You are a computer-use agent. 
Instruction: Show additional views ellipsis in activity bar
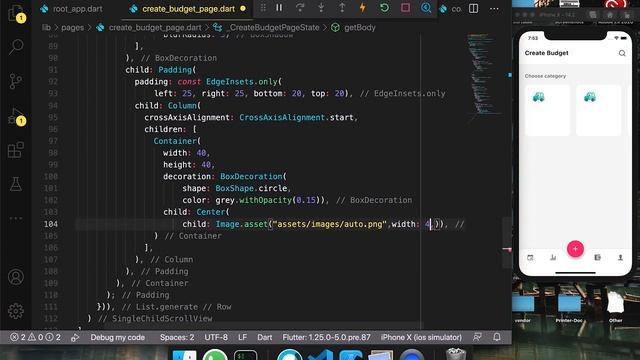[x=16, y=218]
